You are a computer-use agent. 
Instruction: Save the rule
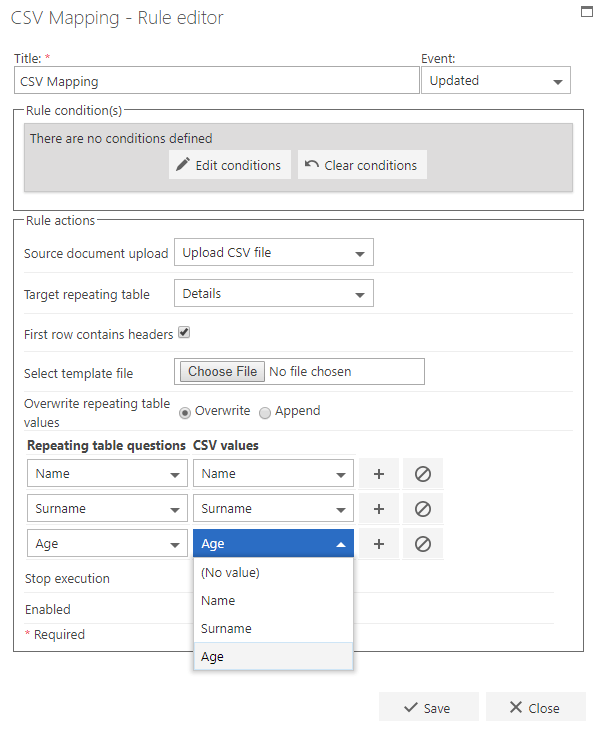[x=428, y=707]
